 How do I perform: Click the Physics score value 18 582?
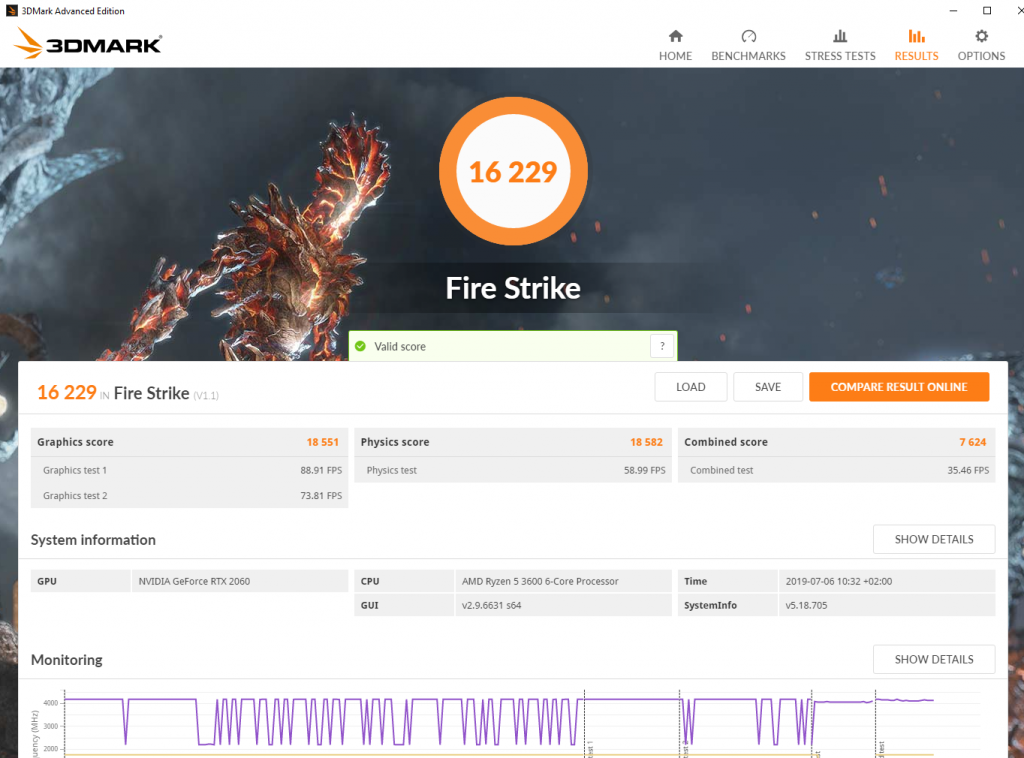[646, 442]
